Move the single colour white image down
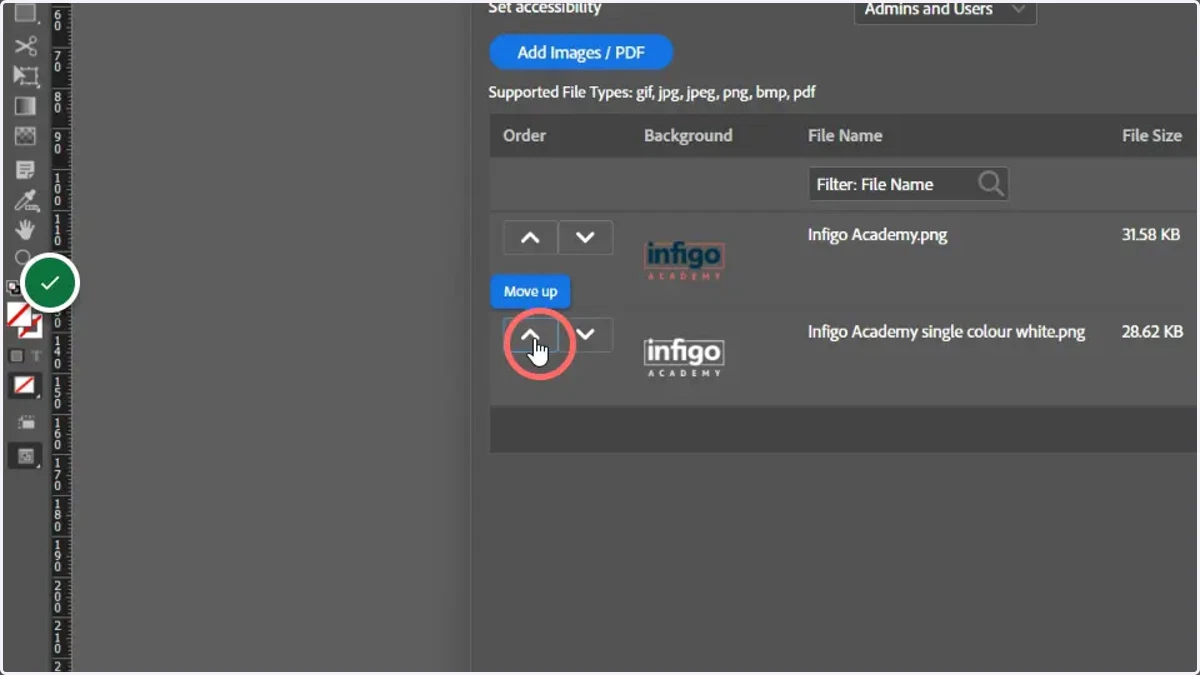Image resolution: width=1200 pixels, height=675 pixels. pos(588,335)
